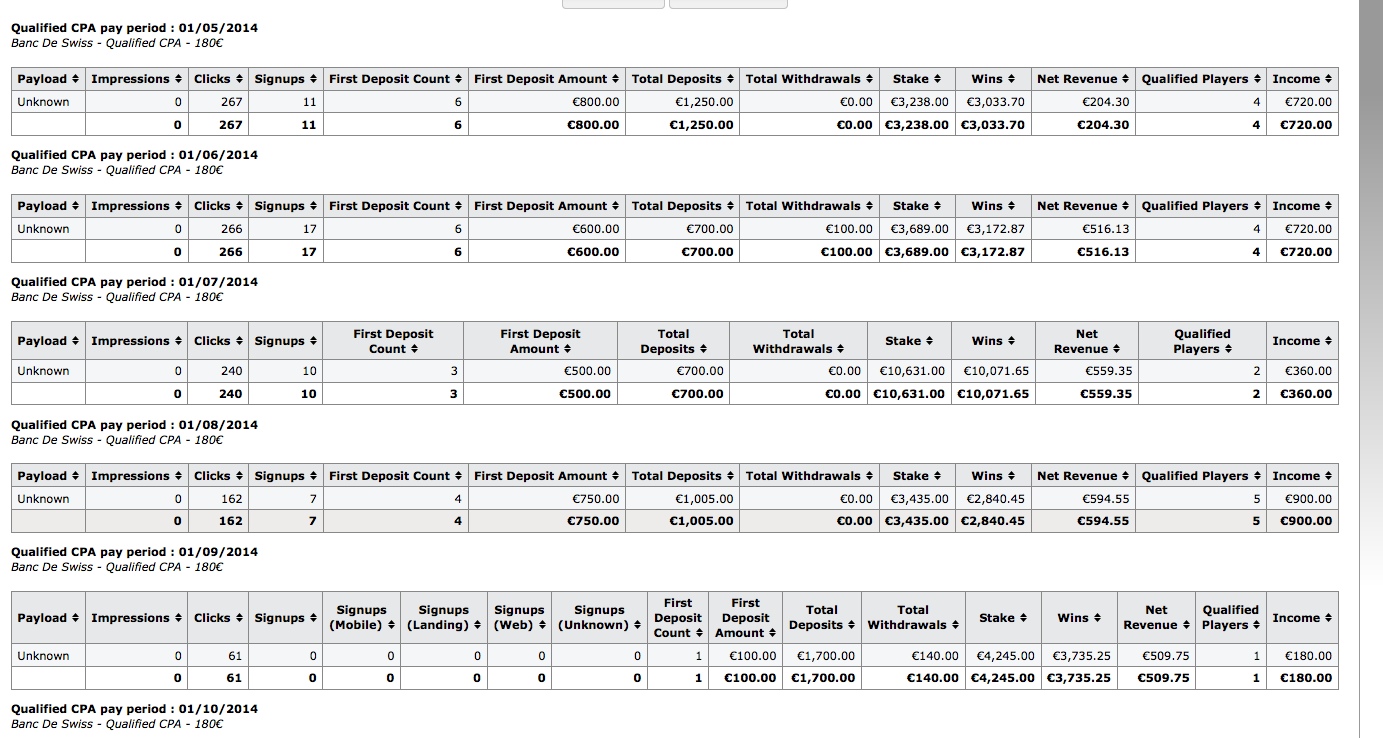Click sort arrows beside Net Revenue in 01/08/2014 table
The width and height of the screenshot is (1383, 738).
tap(1125, 476)
